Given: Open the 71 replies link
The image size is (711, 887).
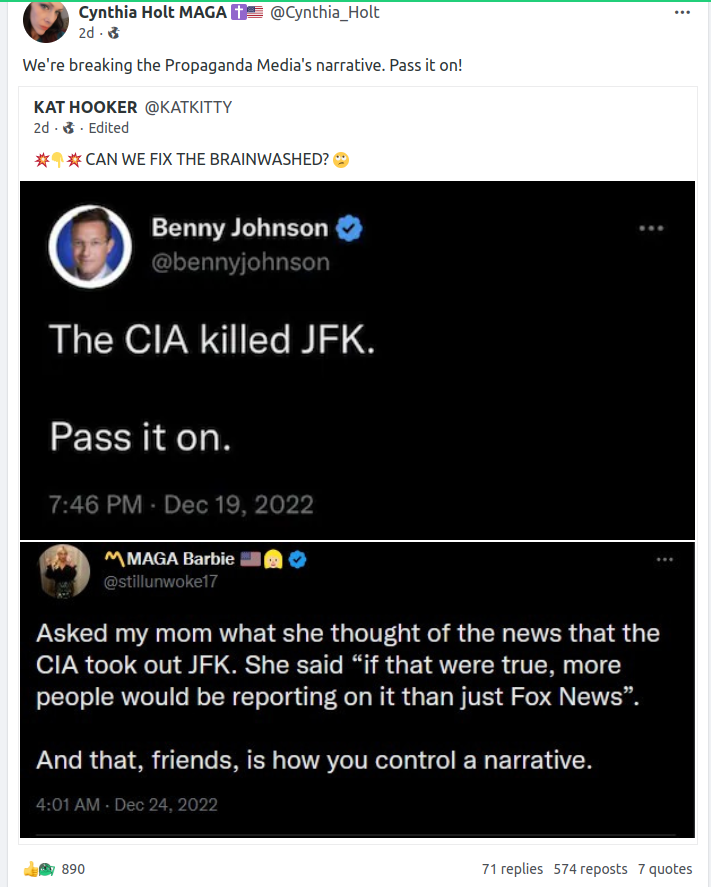Looking at the screenshot, I should point(512,869).
